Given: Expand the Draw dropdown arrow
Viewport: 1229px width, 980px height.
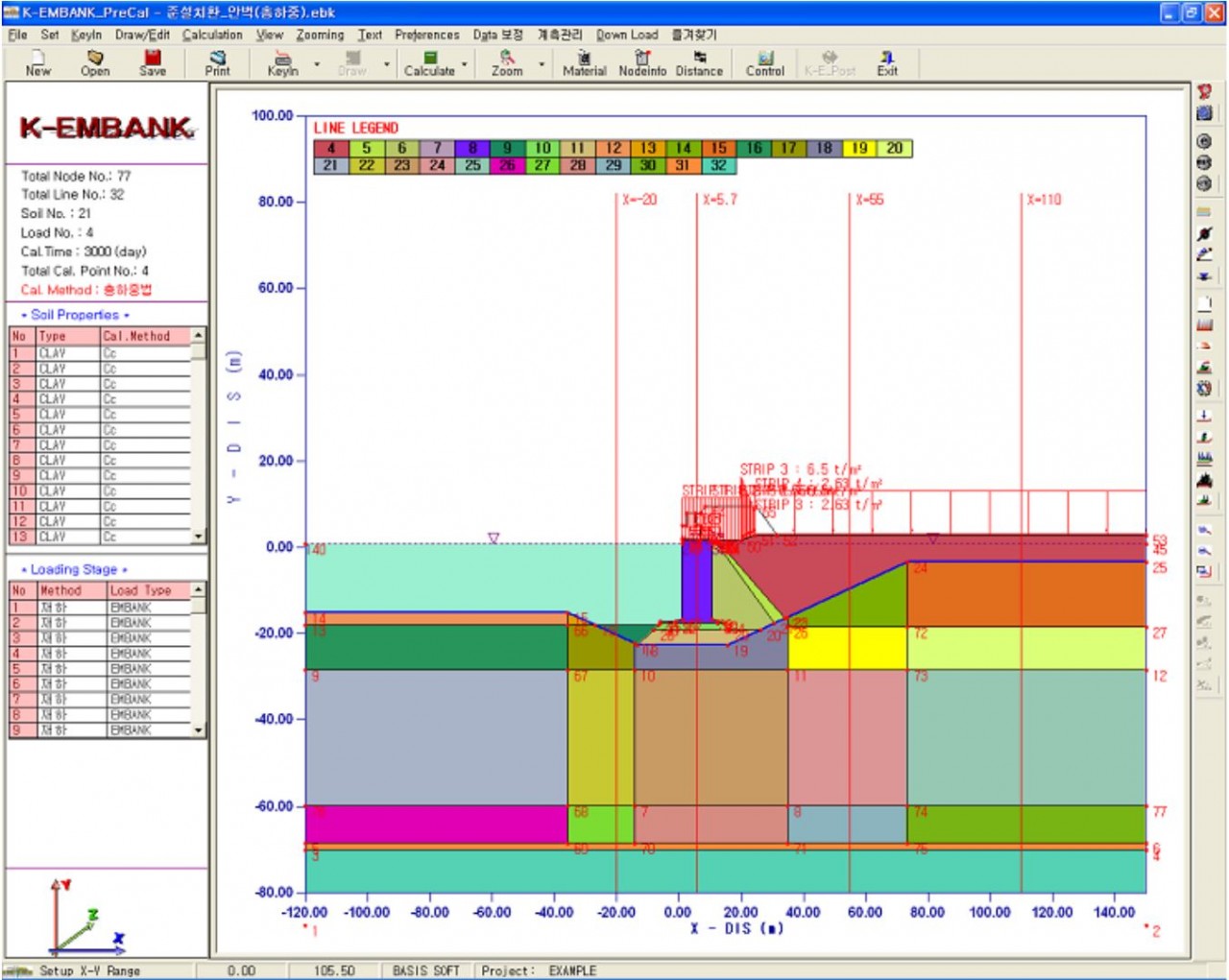Looking at the screenshot, I should click(x=387, y=65).
